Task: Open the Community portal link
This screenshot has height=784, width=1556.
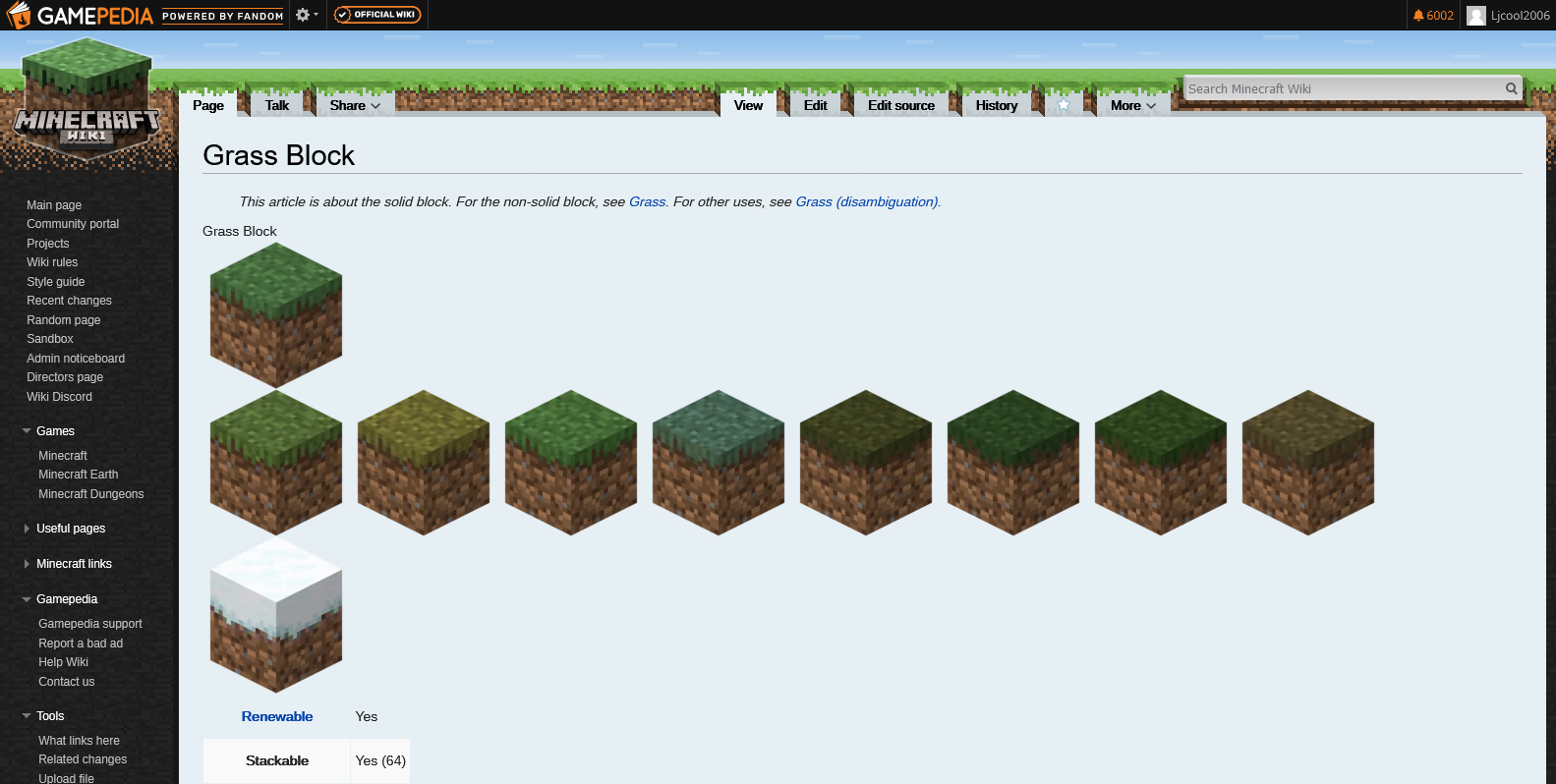Action: point(73,224)
